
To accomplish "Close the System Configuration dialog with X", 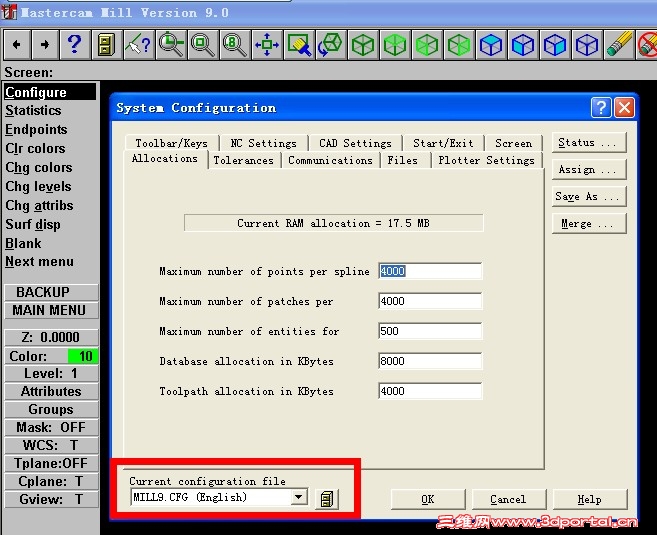I will [x=624, y=108].
